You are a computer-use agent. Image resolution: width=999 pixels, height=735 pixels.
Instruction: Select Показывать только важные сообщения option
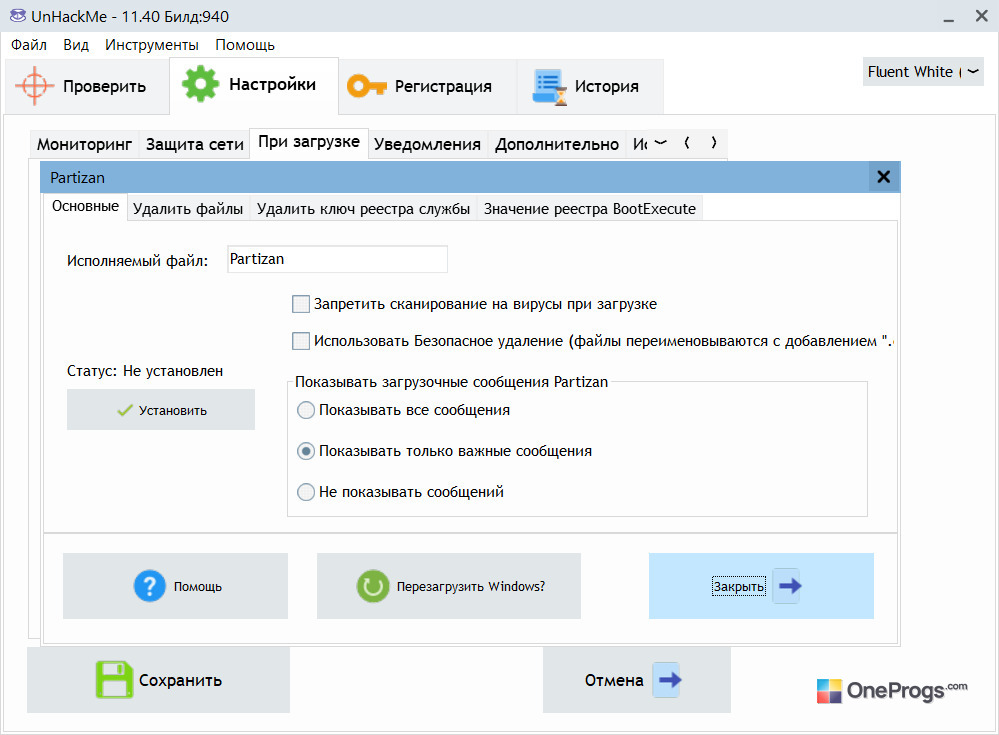click(306, 451)
